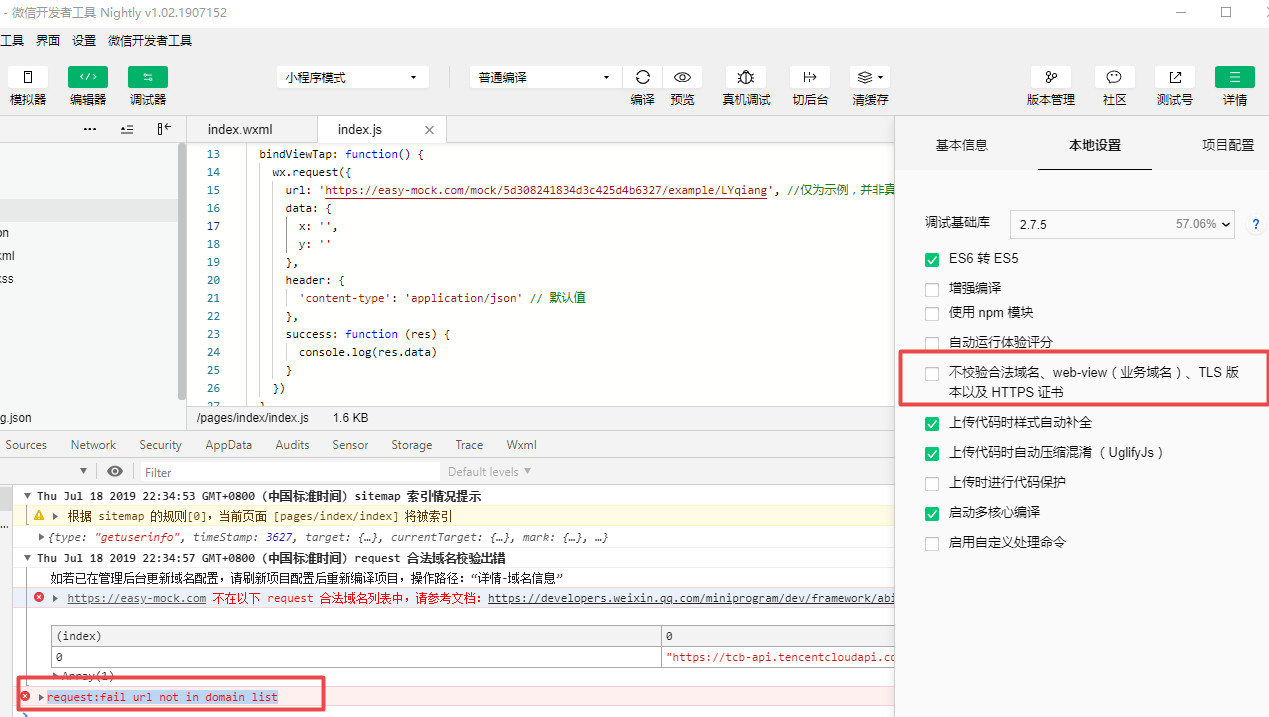Expand the request:fail error entry
Screen dimensions: 1269x717
pyautogui.click(x=41, y=696)
